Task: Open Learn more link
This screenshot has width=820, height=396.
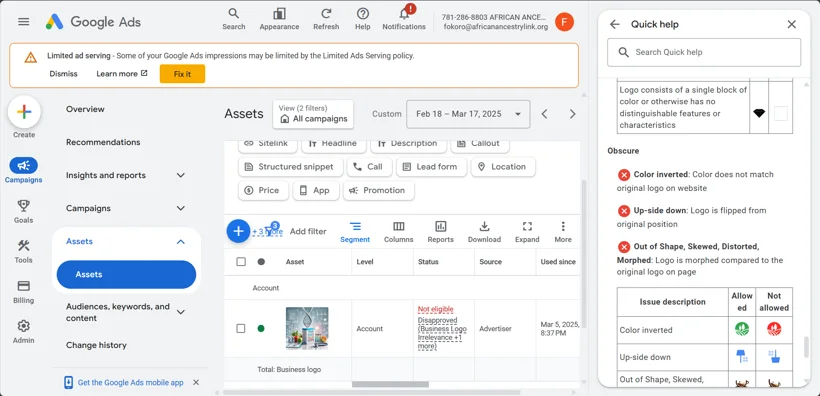Action: [x=122, y=74]
